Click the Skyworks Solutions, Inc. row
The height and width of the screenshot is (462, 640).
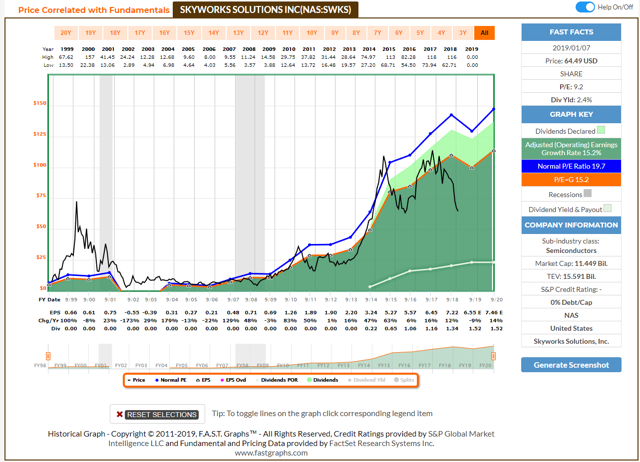coord(571,341)
